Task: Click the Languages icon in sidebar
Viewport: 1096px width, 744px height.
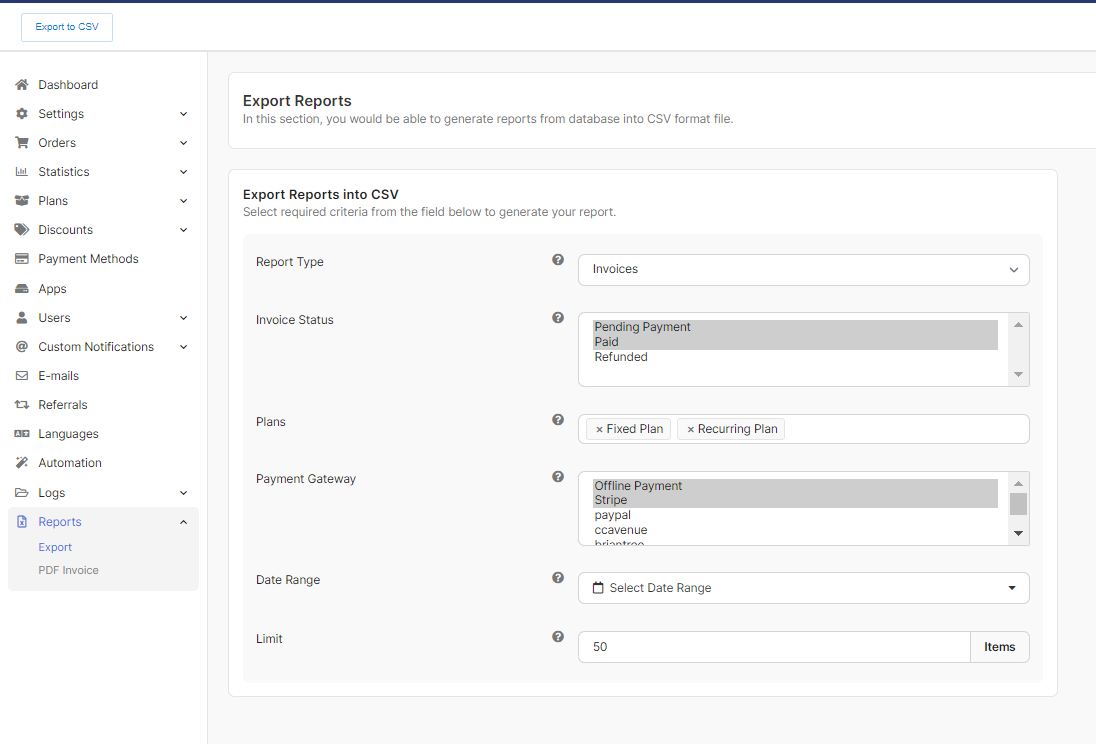Action: pyautogui.click(x=22, y=434)
